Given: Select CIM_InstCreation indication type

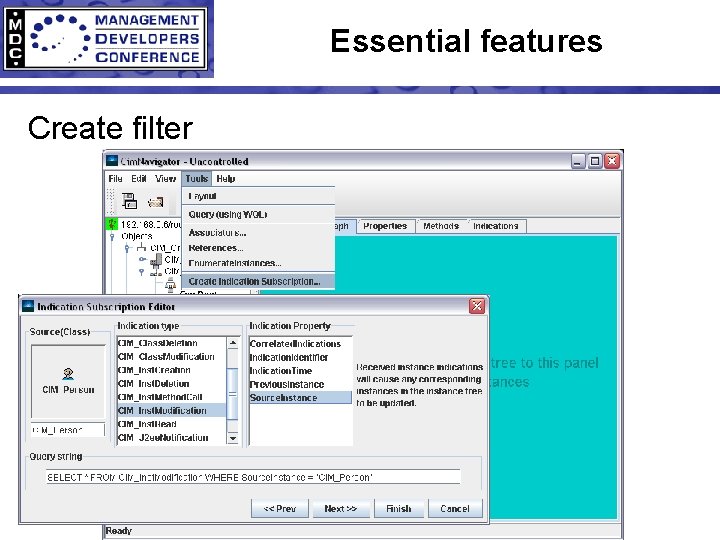Looking at the screenshot, I should pos(171,370).
